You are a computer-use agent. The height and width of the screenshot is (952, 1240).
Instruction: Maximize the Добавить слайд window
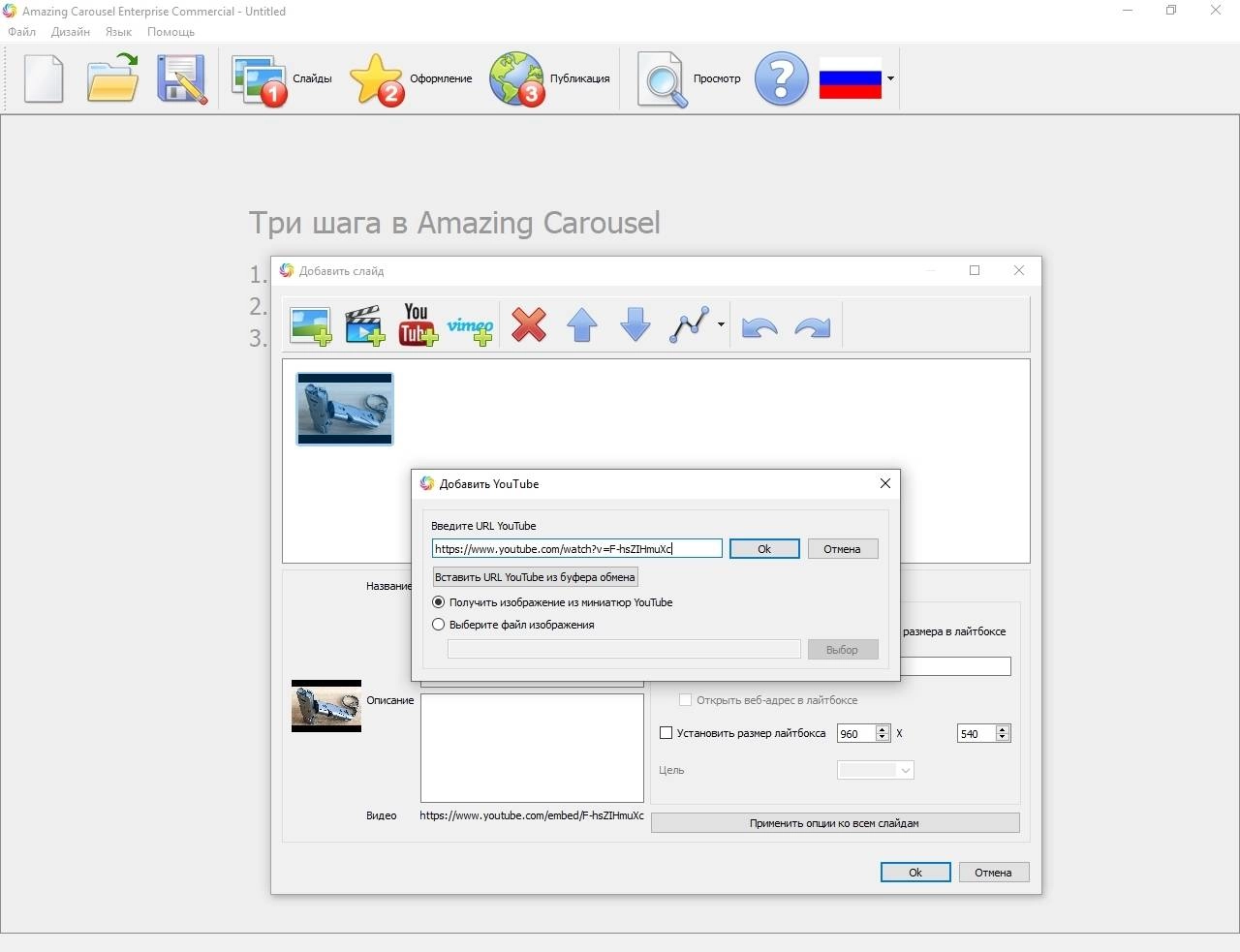pyautogui.click(x=975, y=270)
